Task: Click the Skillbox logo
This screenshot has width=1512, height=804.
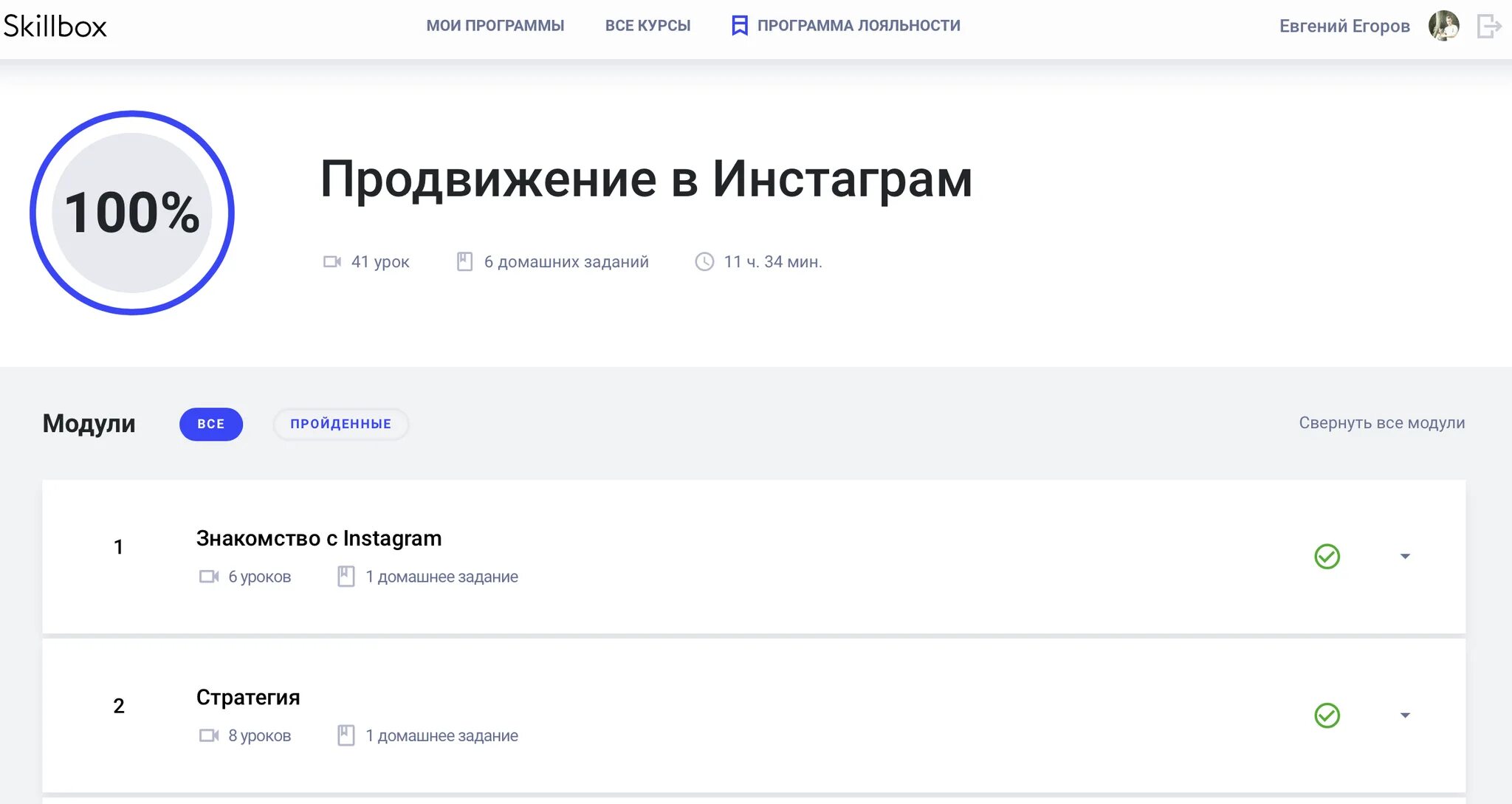Action: click(x=55, y=27)
